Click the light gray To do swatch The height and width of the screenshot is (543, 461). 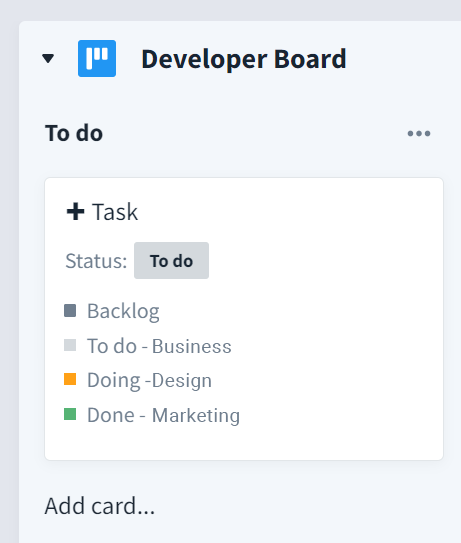tap(70, 345)
